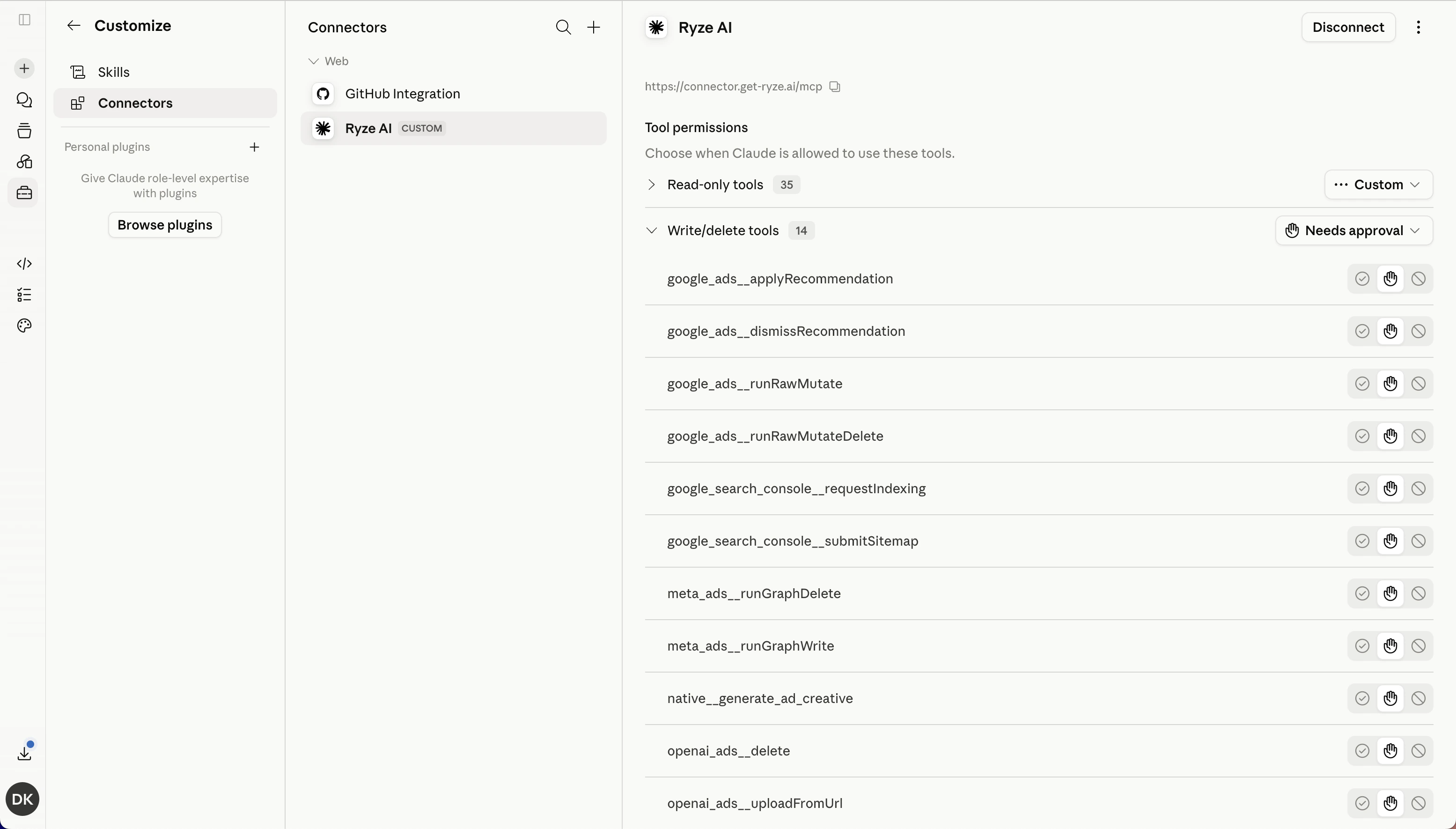
Task: Open the DK user avatar menu
Action: coord(22,799)
